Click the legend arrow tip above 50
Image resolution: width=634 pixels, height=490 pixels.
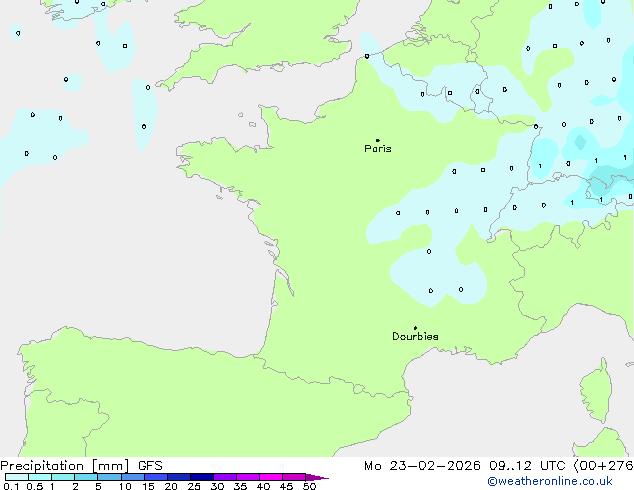pyautogui.click(x=317, y=477)
